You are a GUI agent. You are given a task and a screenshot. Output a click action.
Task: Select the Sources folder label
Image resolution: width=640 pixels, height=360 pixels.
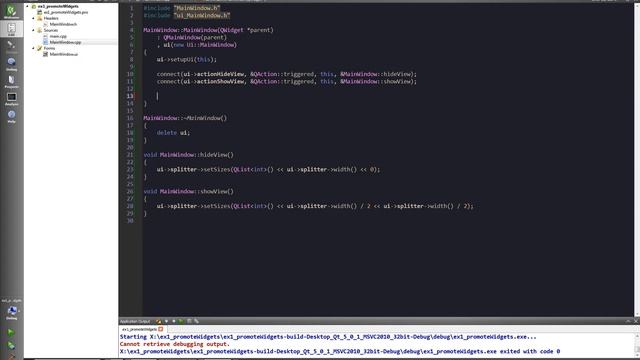click(x=51, y=30)
